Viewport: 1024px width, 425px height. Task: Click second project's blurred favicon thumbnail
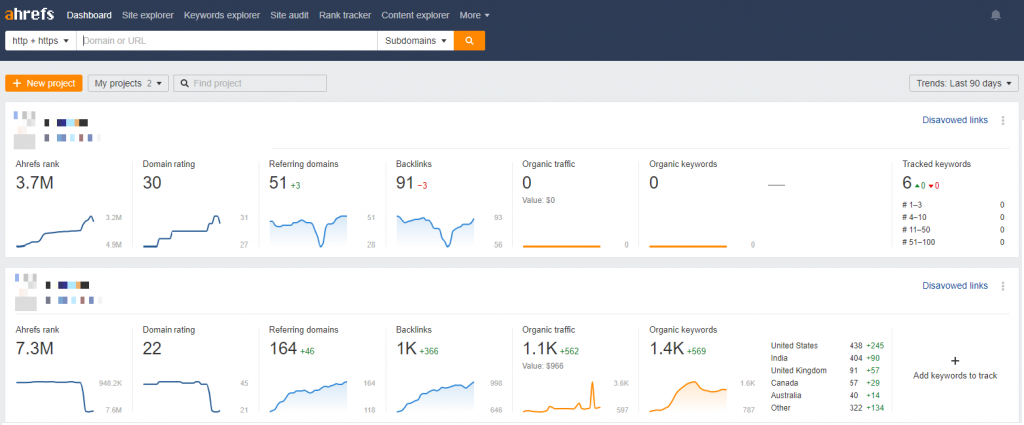coord(25,292)
